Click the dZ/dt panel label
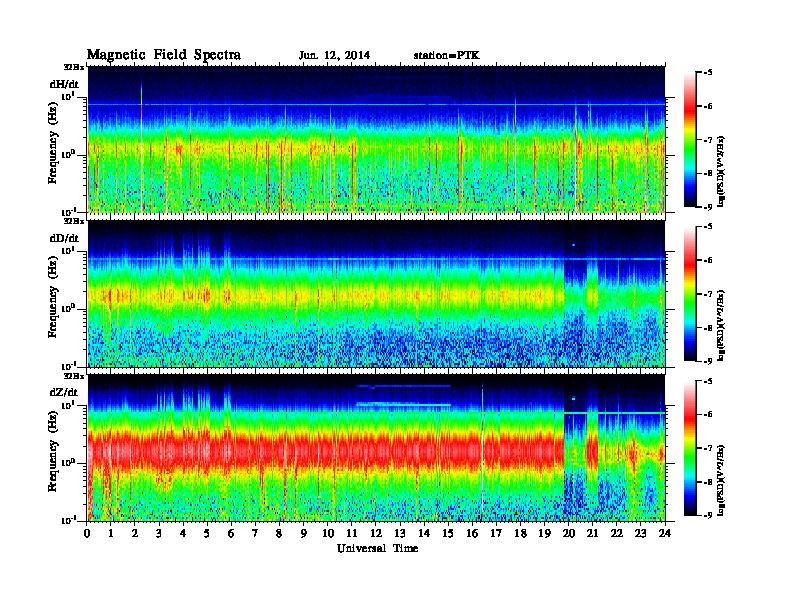Viewport: 792px width, 612px height. 64,392
